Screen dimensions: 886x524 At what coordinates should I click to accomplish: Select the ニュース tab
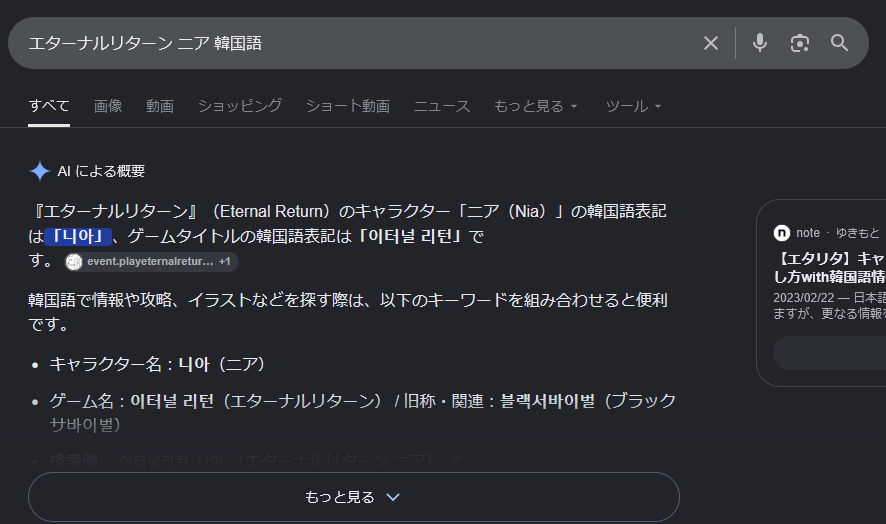(x=442, y=106)
